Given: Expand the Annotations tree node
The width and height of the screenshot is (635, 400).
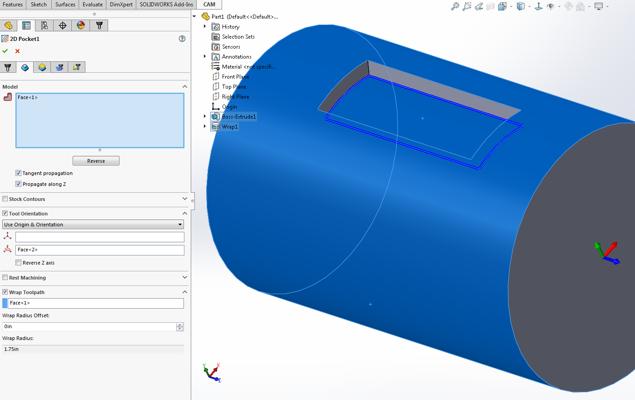Looking at the screenshot, I should (205, 57).
